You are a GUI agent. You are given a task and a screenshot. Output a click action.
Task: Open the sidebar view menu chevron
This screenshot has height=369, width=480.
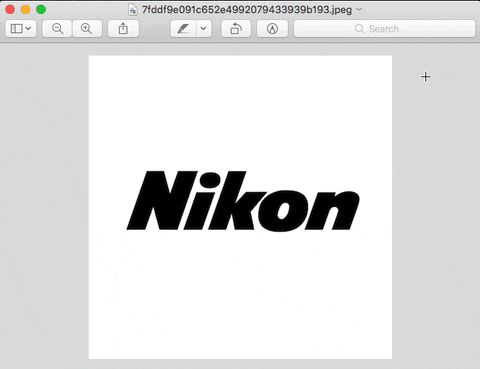coord(29,29)
